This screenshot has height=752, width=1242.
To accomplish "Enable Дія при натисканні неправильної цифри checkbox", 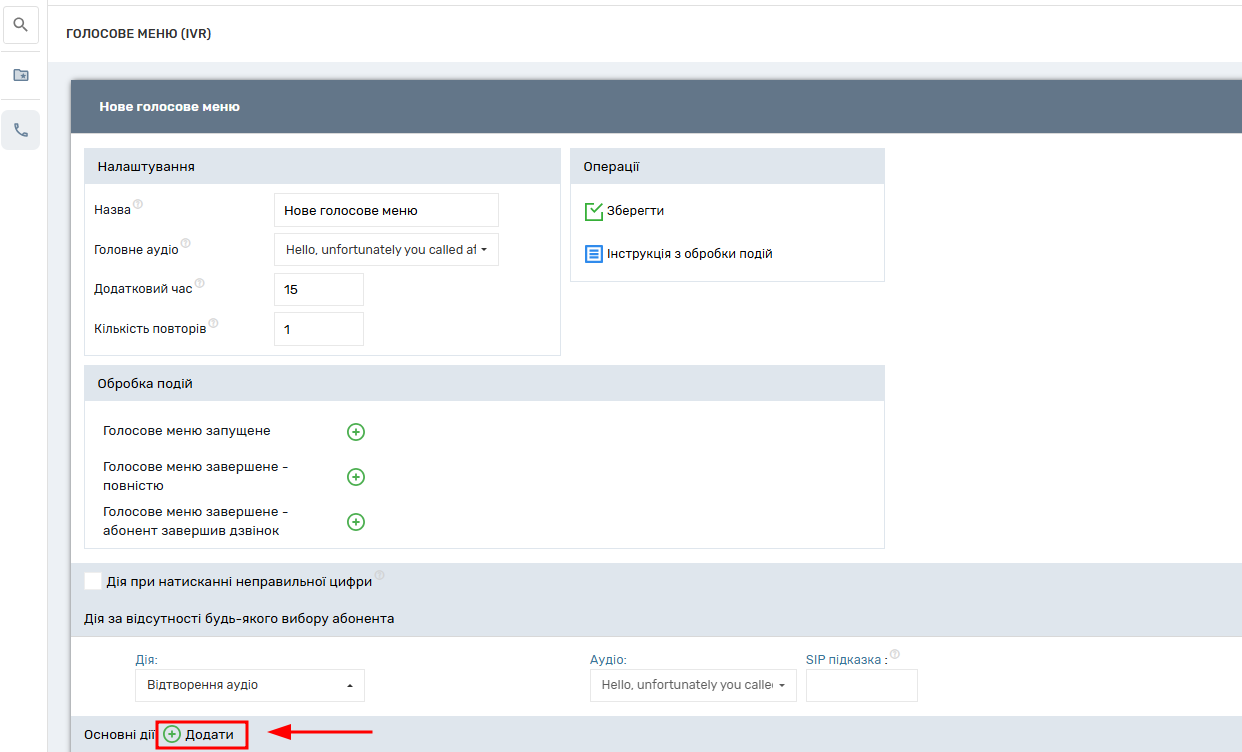I will [93, 581].
